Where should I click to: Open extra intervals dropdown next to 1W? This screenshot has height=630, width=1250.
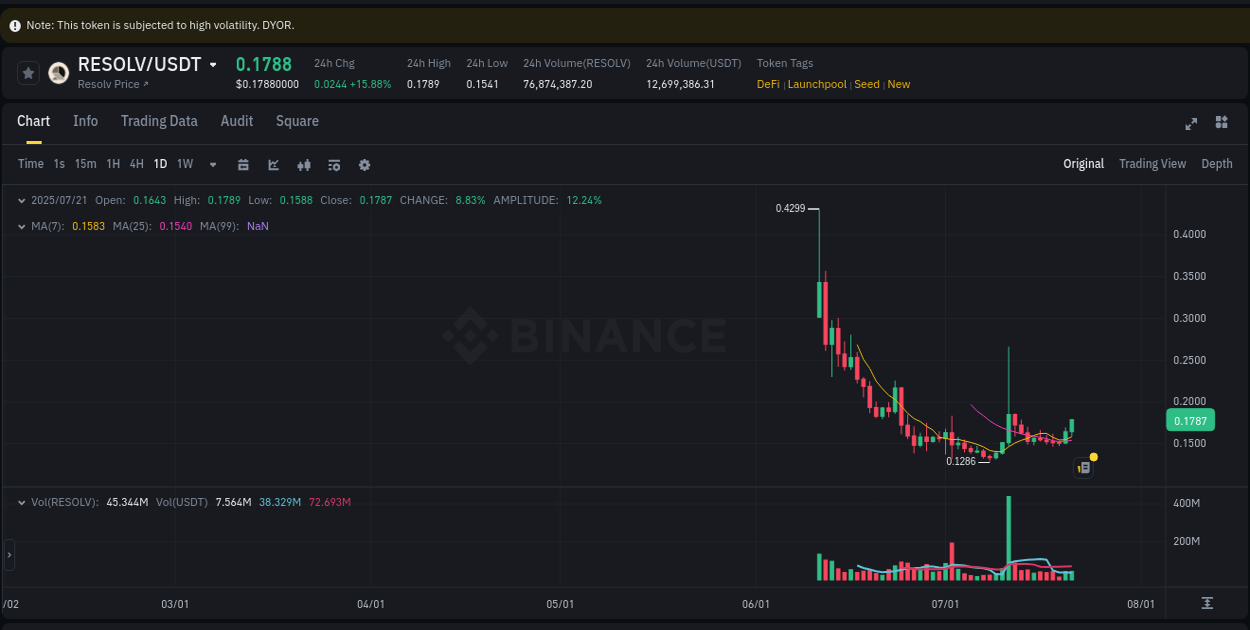click(212, 164)
